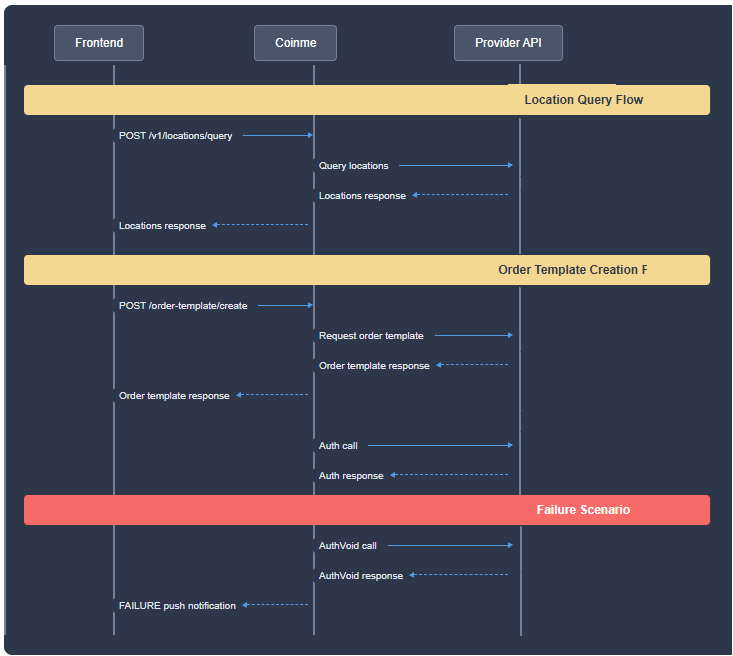
Task: Click Locations response label on Frontend lifeline
Action: click(x=162, y=225)
